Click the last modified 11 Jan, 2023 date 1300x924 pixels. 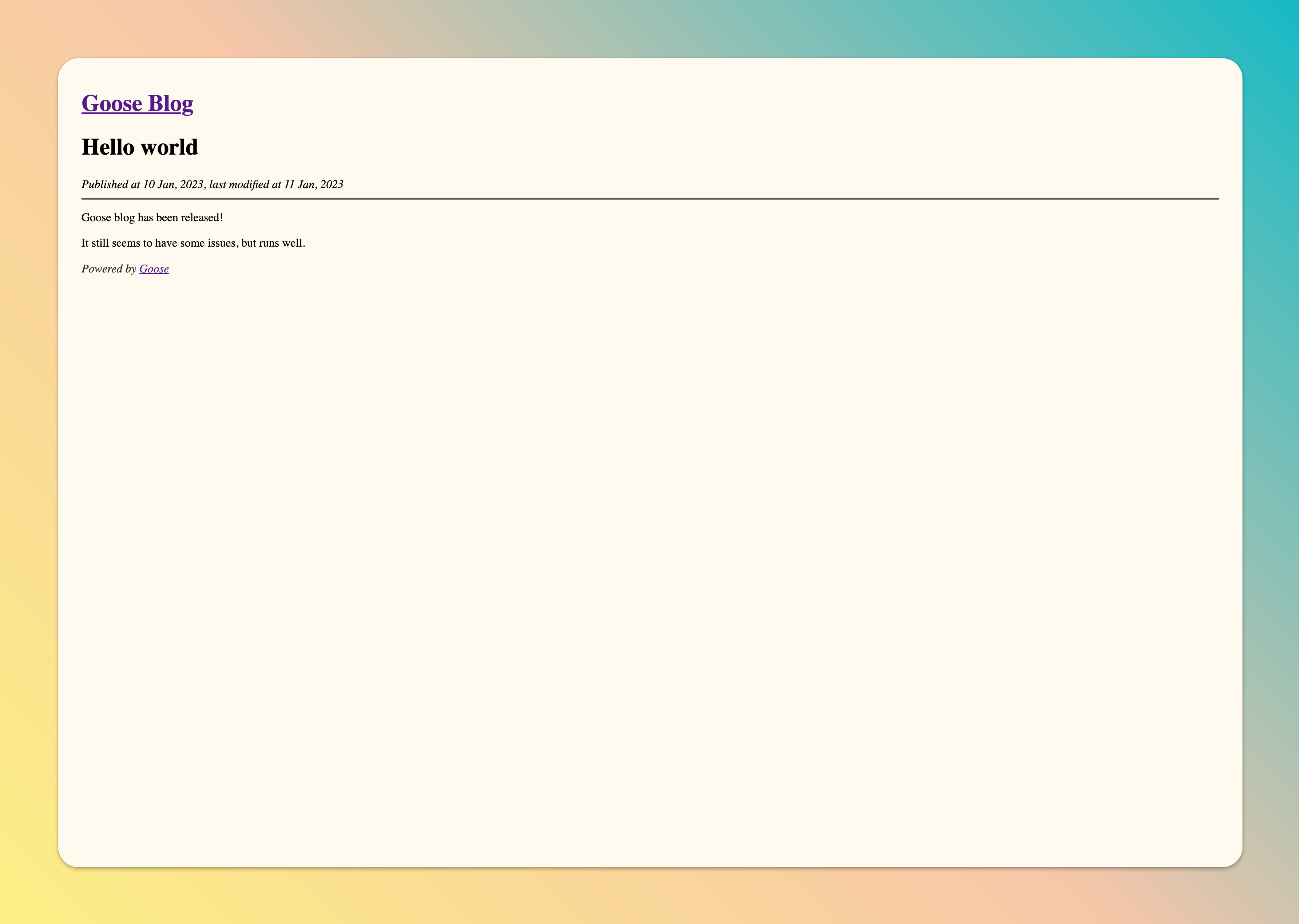point(313,184)
